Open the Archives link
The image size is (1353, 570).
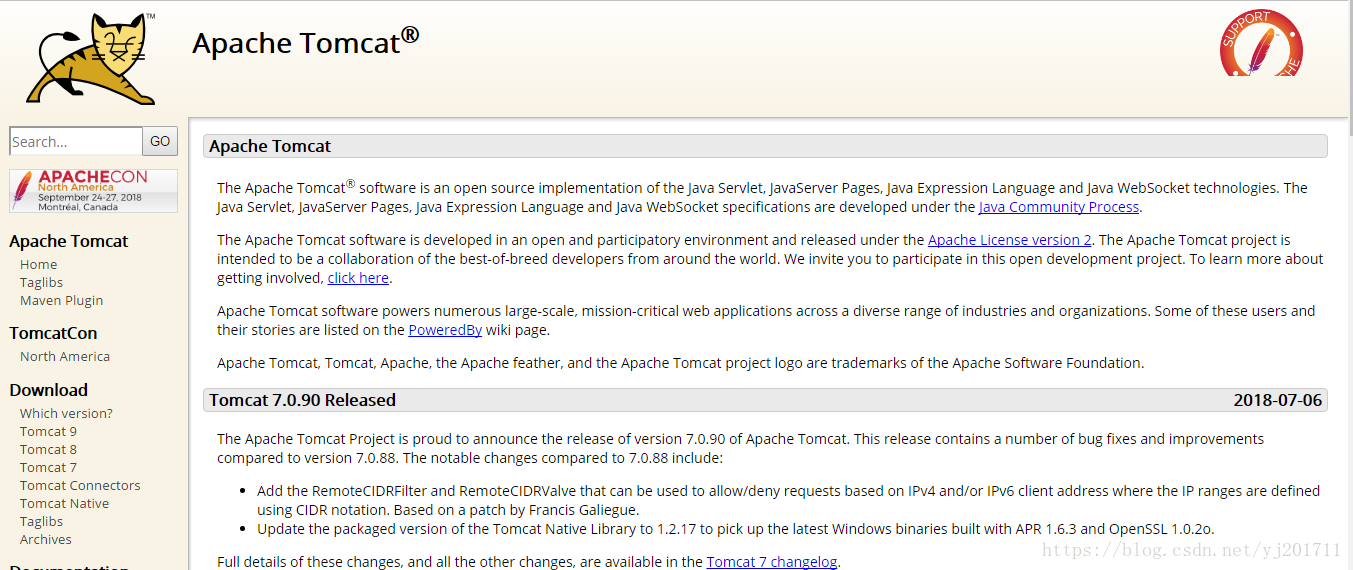(46, 539)
